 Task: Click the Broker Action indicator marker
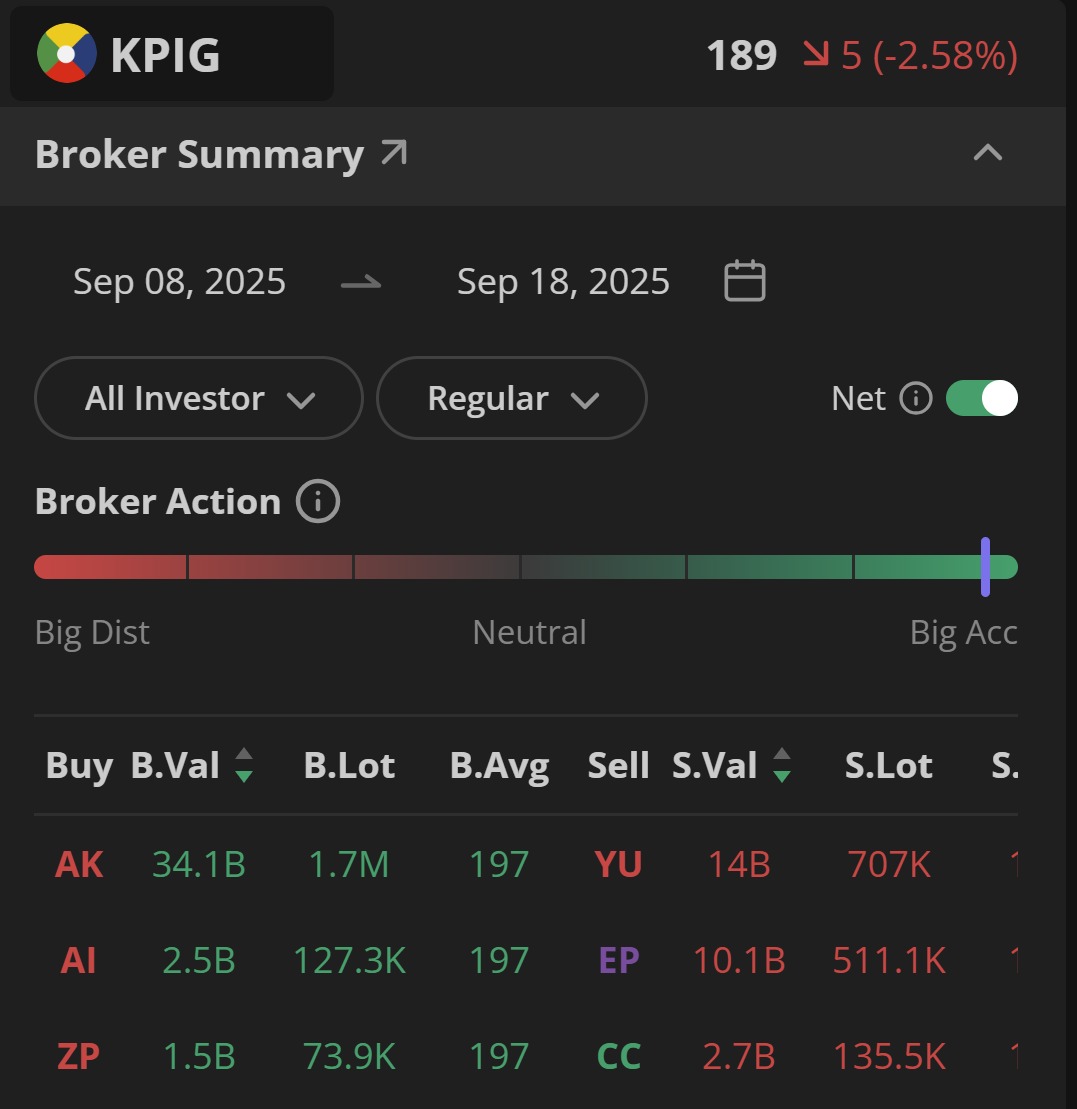pyautogui.click(x=985, y=567)
